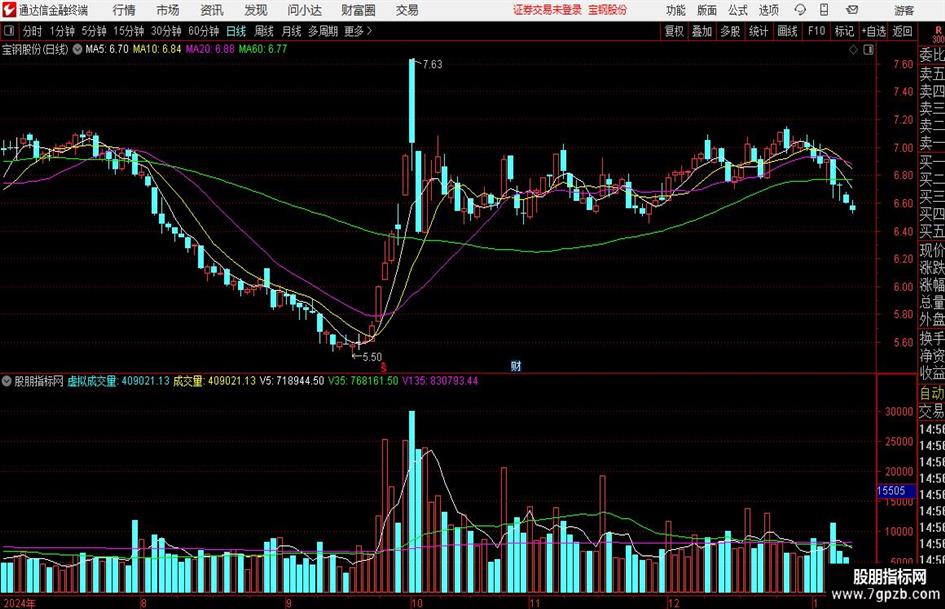Click the MA10: 6.84 label
Screen dimensions: 945x609
(157, 49)
